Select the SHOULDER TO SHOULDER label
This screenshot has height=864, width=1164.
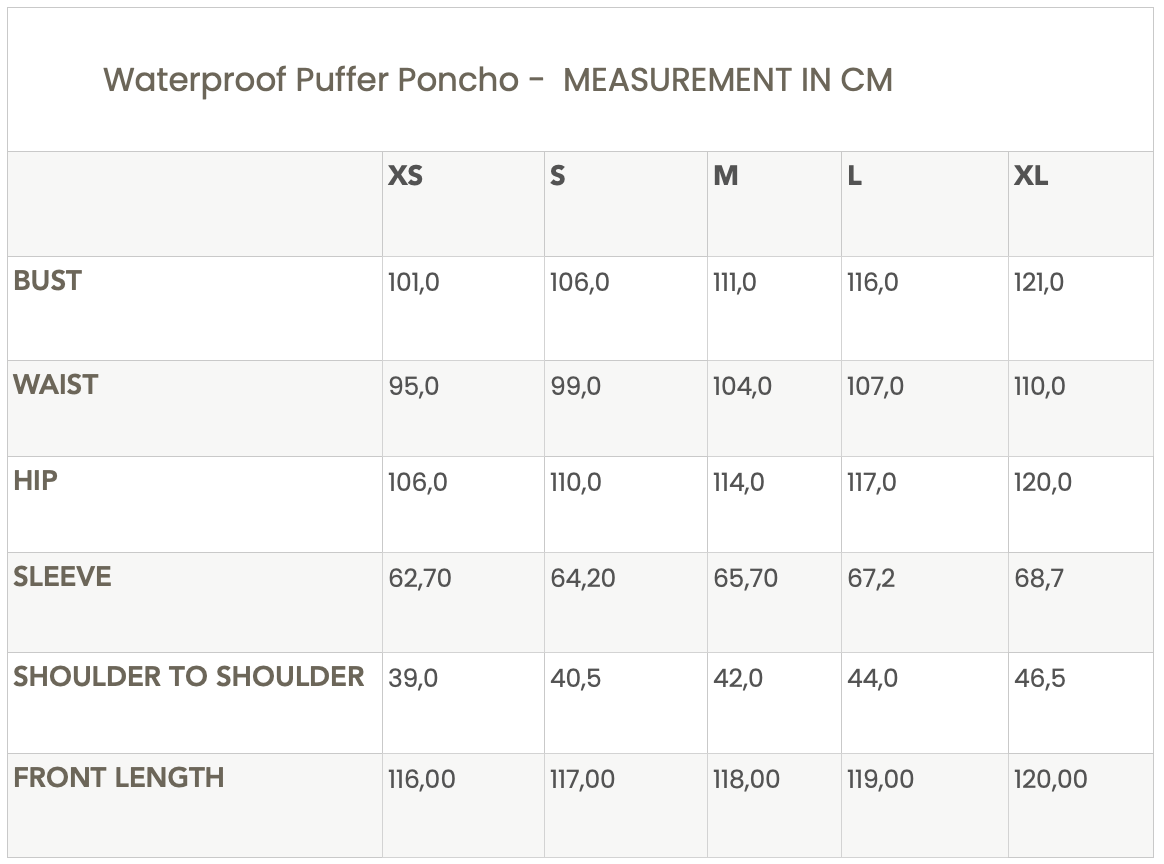point(189,677)
